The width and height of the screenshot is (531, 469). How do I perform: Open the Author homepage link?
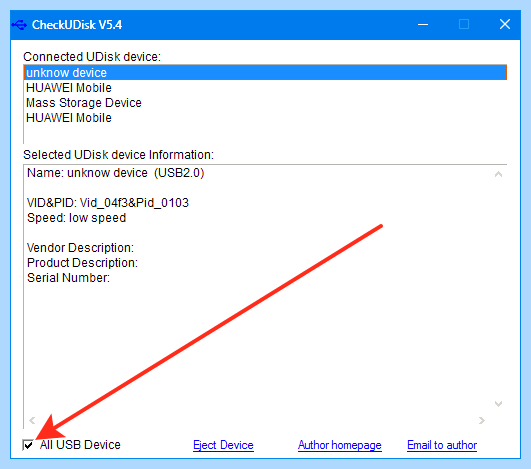click(340, 445)
